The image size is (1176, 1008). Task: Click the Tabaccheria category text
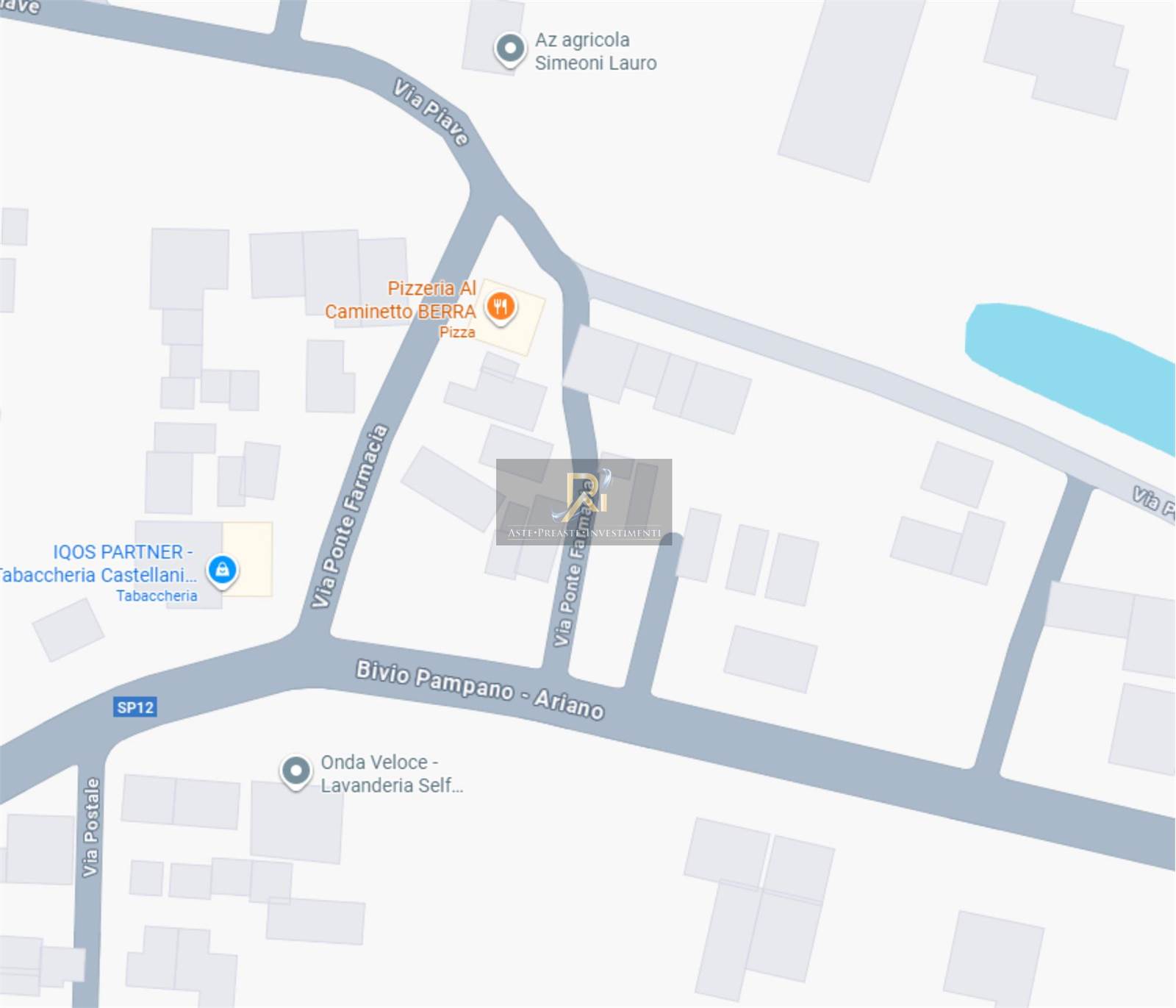point(157,596)
